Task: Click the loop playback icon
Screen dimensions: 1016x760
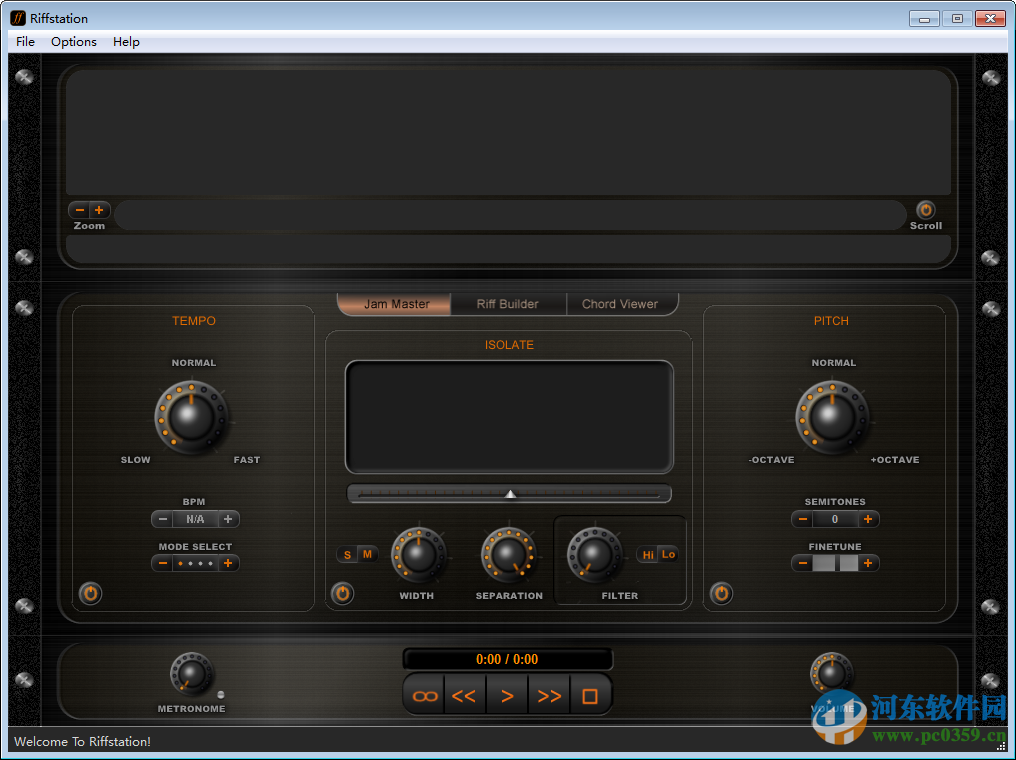Action: (423, 695)
